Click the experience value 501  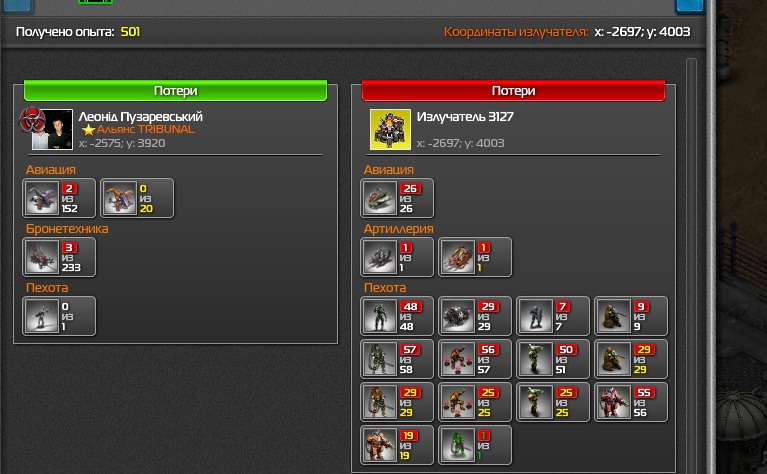[x=130, y=32]
